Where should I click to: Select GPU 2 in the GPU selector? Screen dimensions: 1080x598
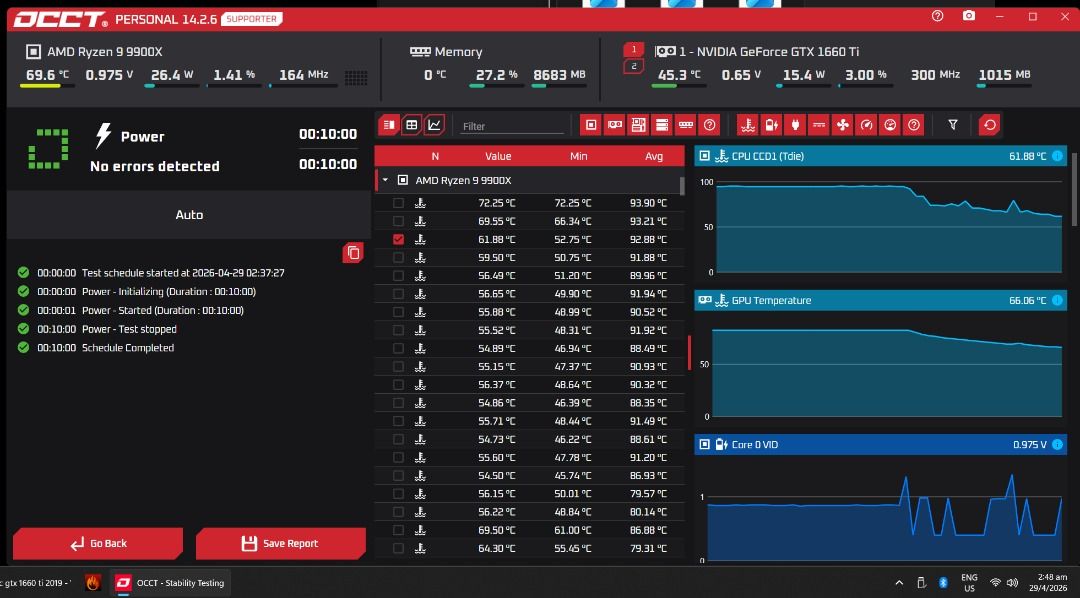pos(634,66)
